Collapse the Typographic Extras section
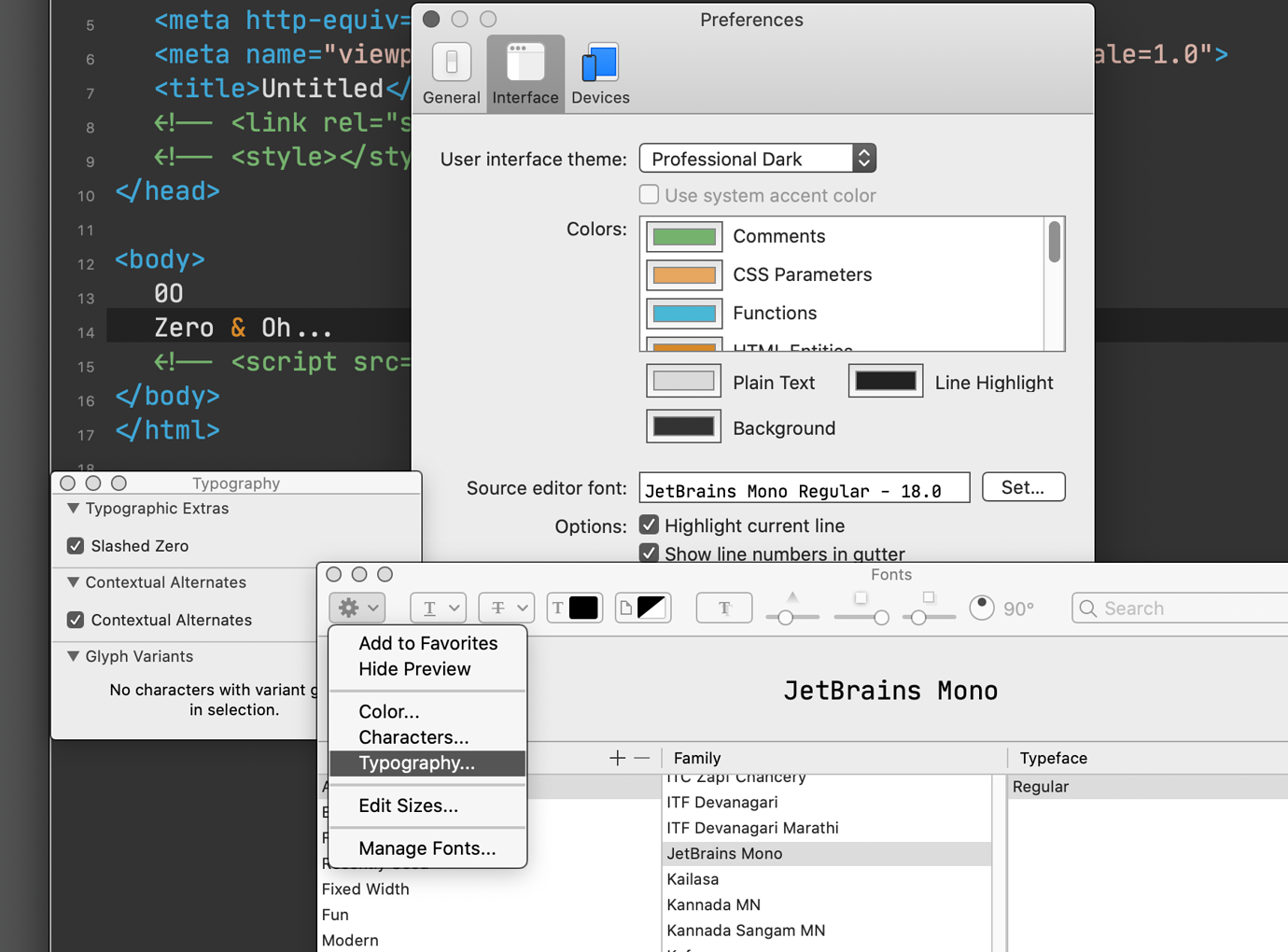1288x952 pixels. (x=73, y=509)
